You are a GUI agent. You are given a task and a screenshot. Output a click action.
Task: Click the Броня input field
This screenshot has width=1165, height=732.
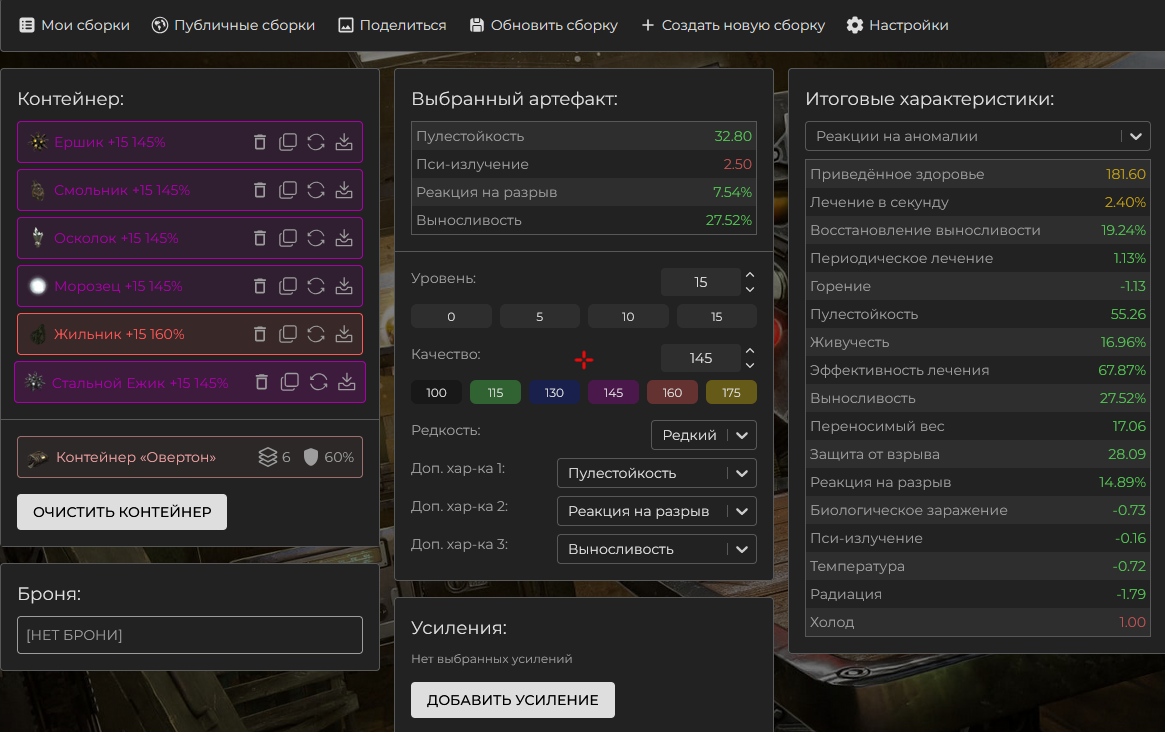point(190,635)
